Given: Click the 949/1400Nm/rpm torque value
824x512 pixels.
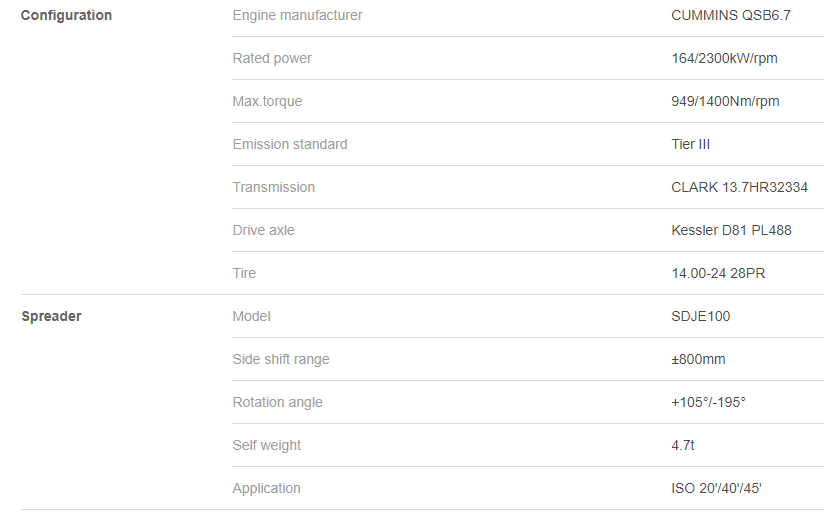Looking at the screenshot, I should [725, 101].
